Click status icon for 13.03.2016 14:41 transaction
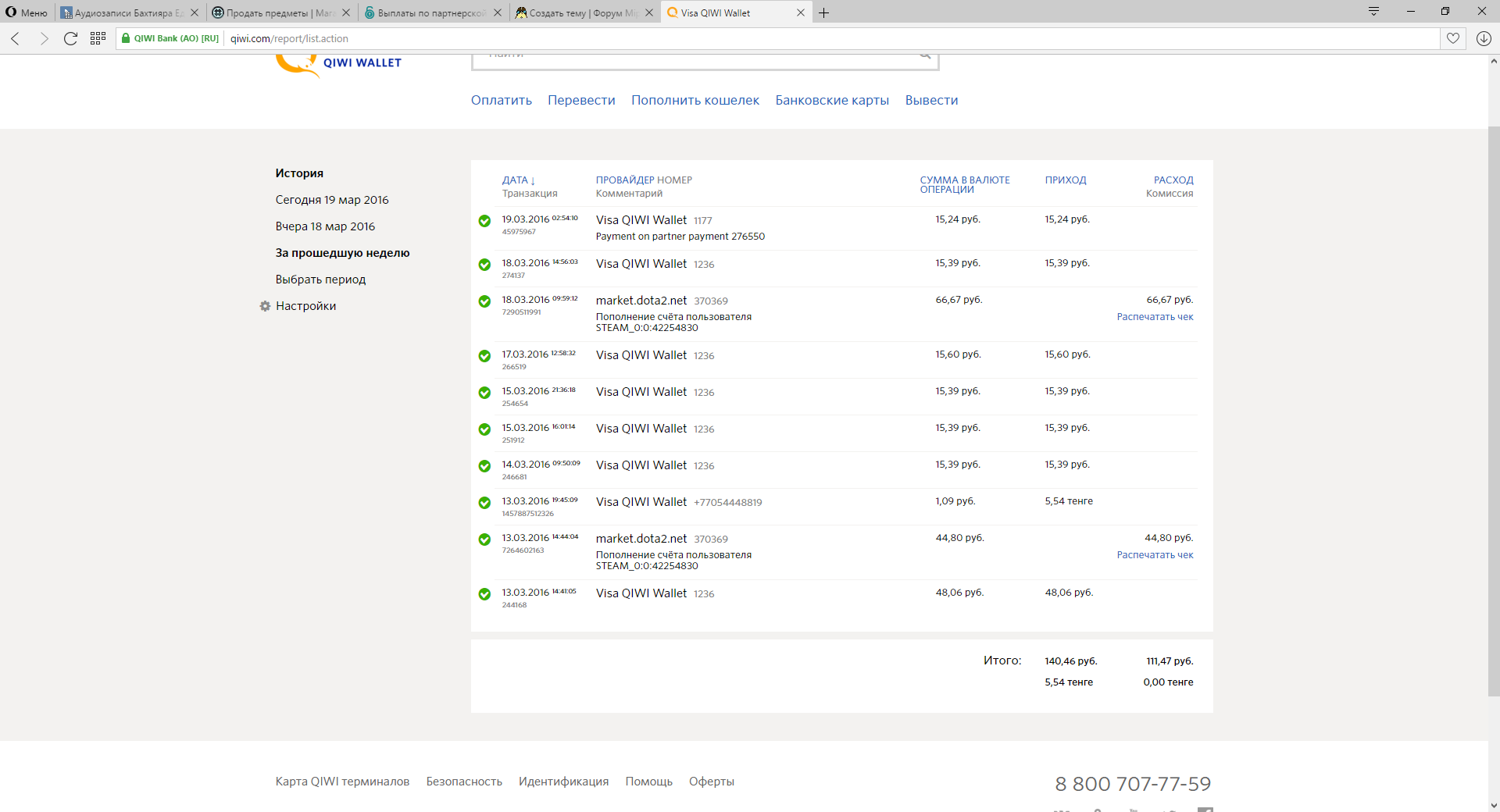Screen dimensions: 1500x812 click(484, 594)
